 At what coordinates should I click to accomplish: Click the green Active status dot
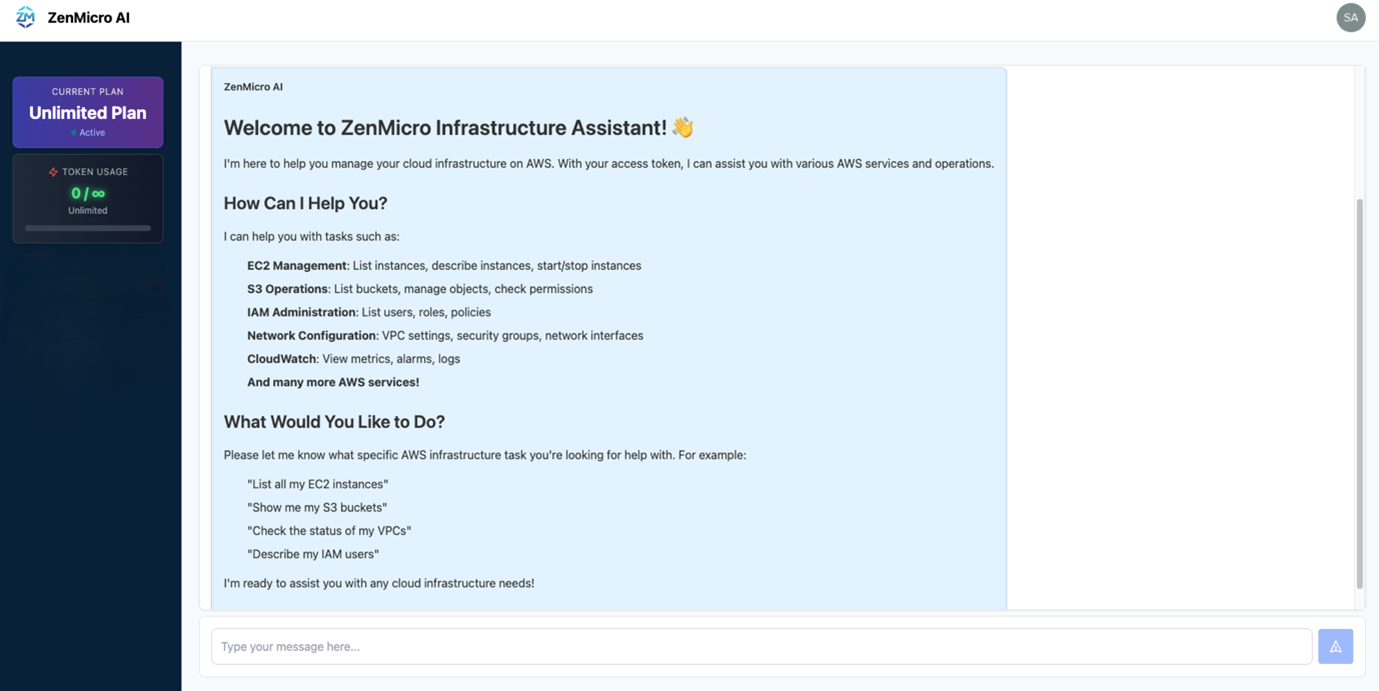(x=73, y=133)
